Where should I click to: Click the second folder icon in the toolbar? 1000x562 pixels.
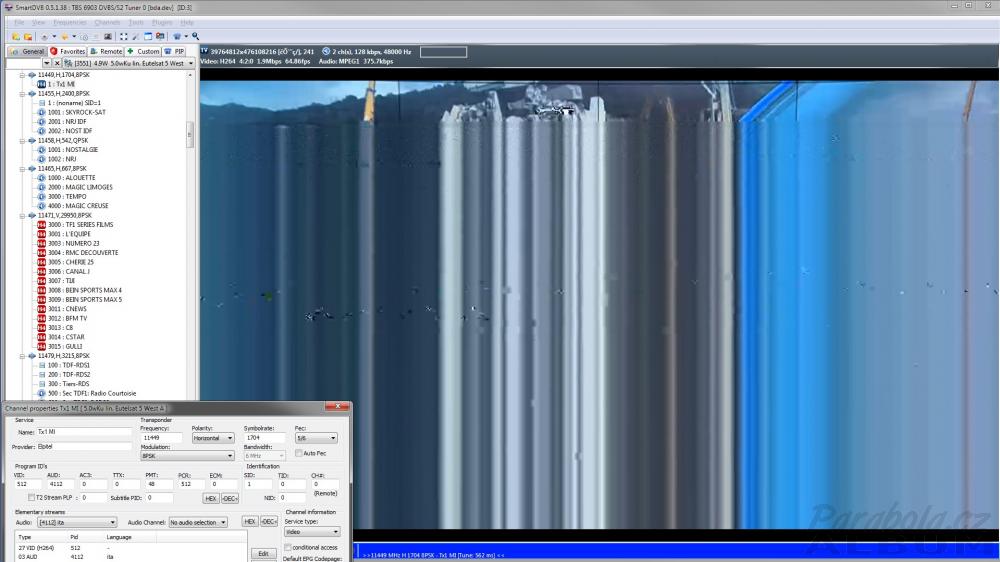(x=27, y=37)
